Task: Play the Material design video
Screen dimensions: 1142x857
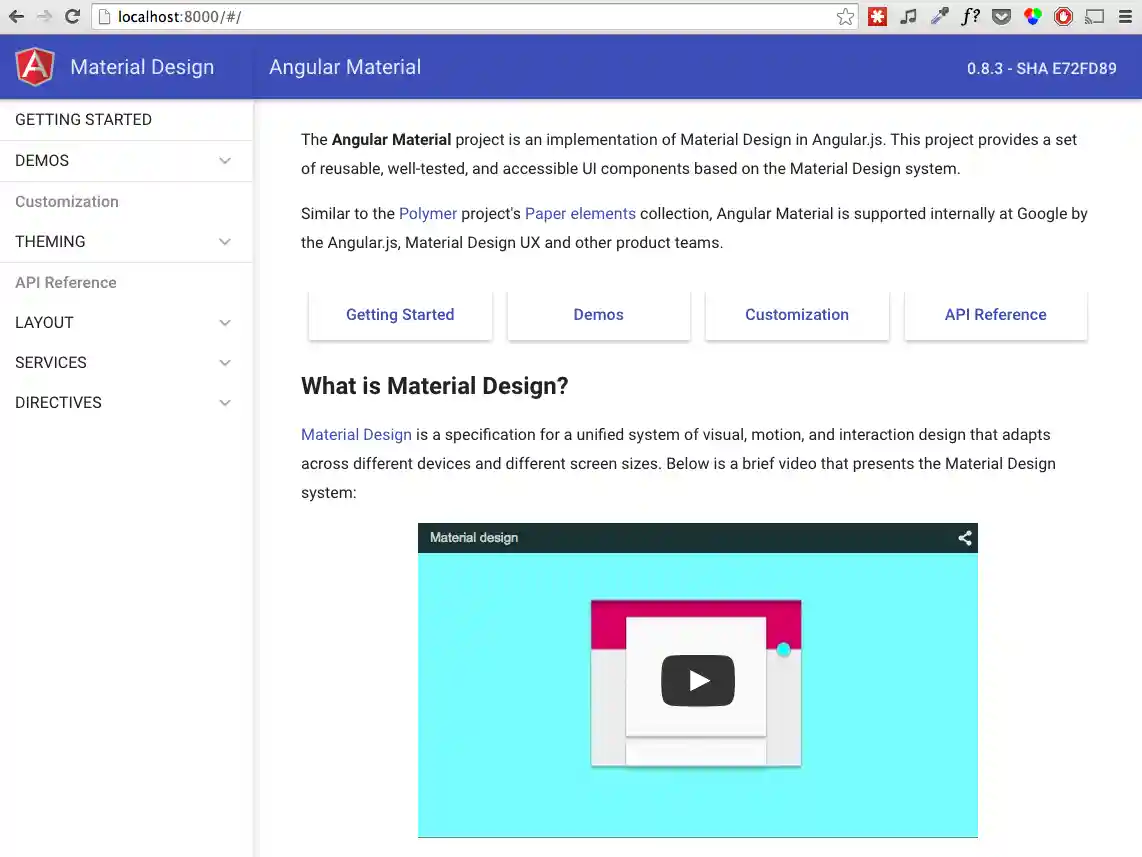Action: tap(697, 681)
